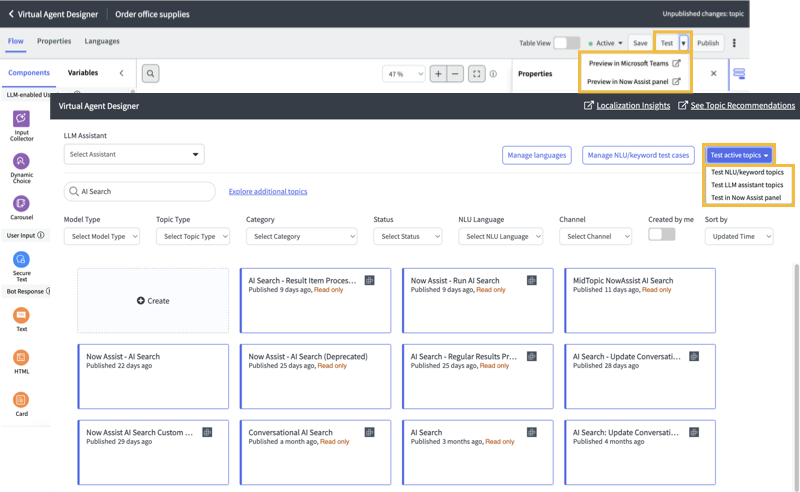Collapse the components sidebar with chevron

coord(121,73)
